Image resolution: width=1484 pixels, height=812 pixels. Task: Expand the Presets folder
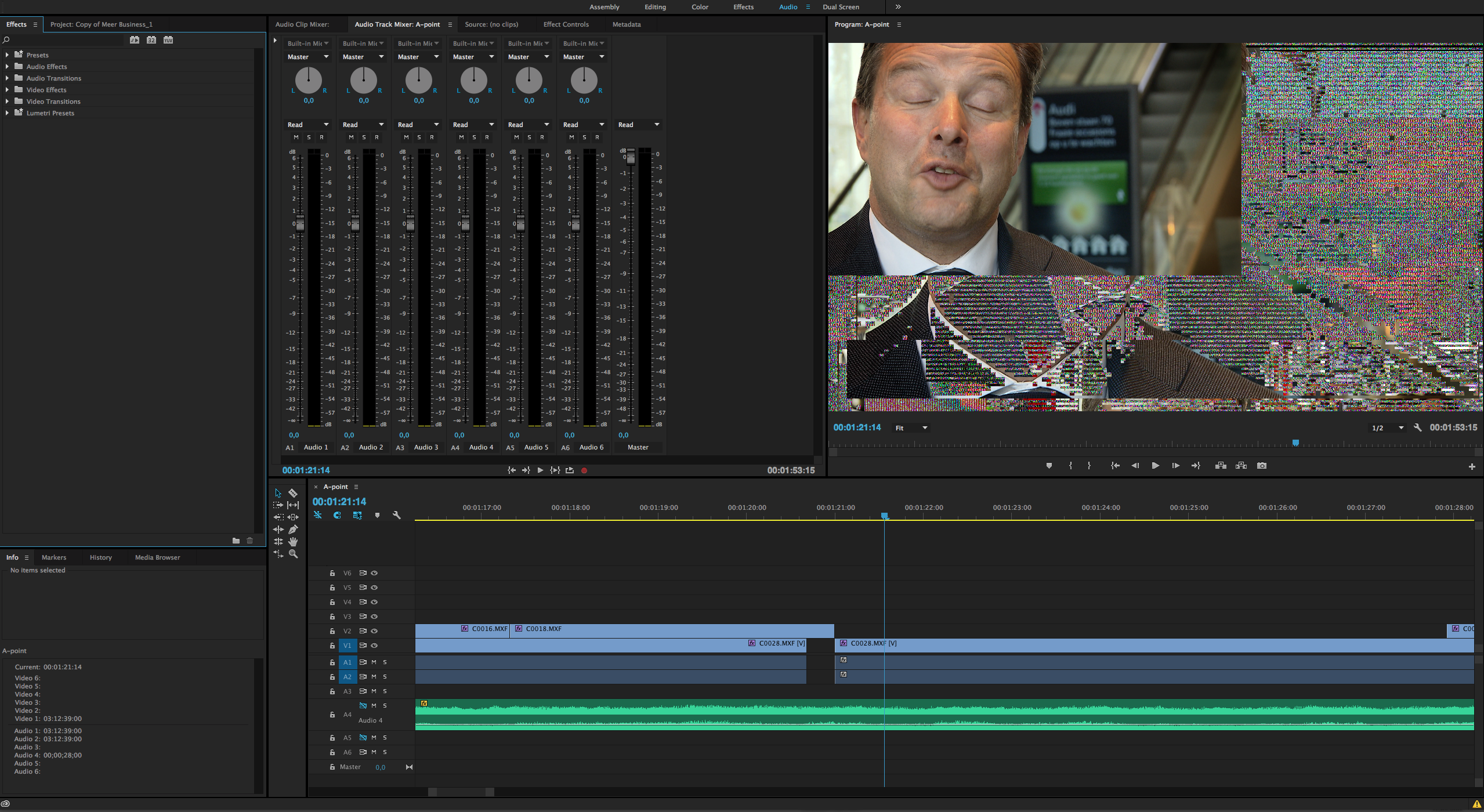pos(7,55)
